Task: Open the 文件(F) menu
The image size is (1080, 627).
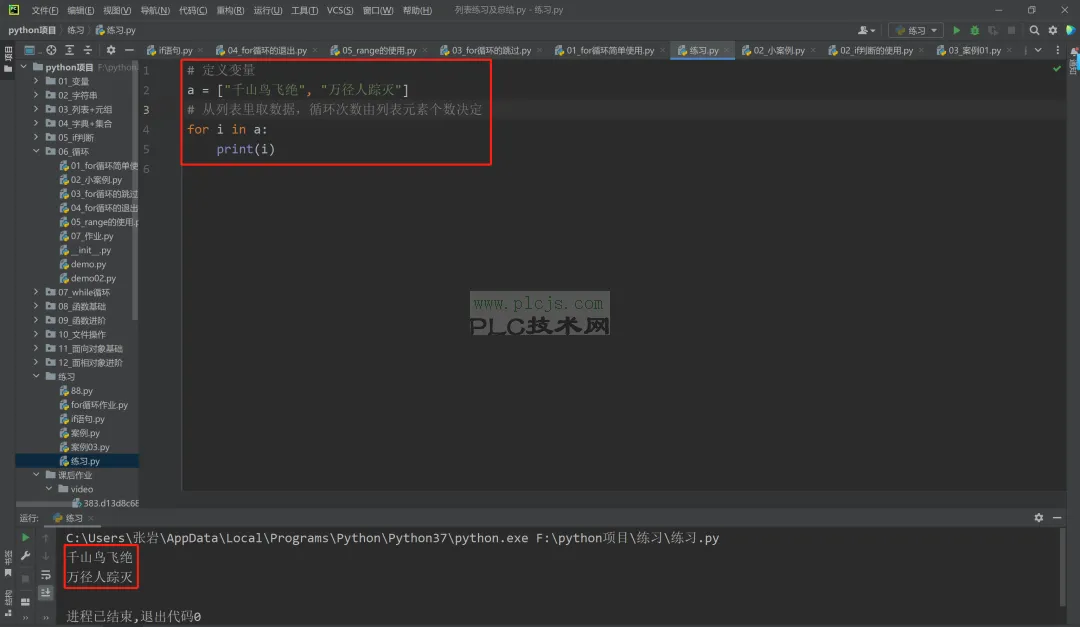Action: click(45, 10)
